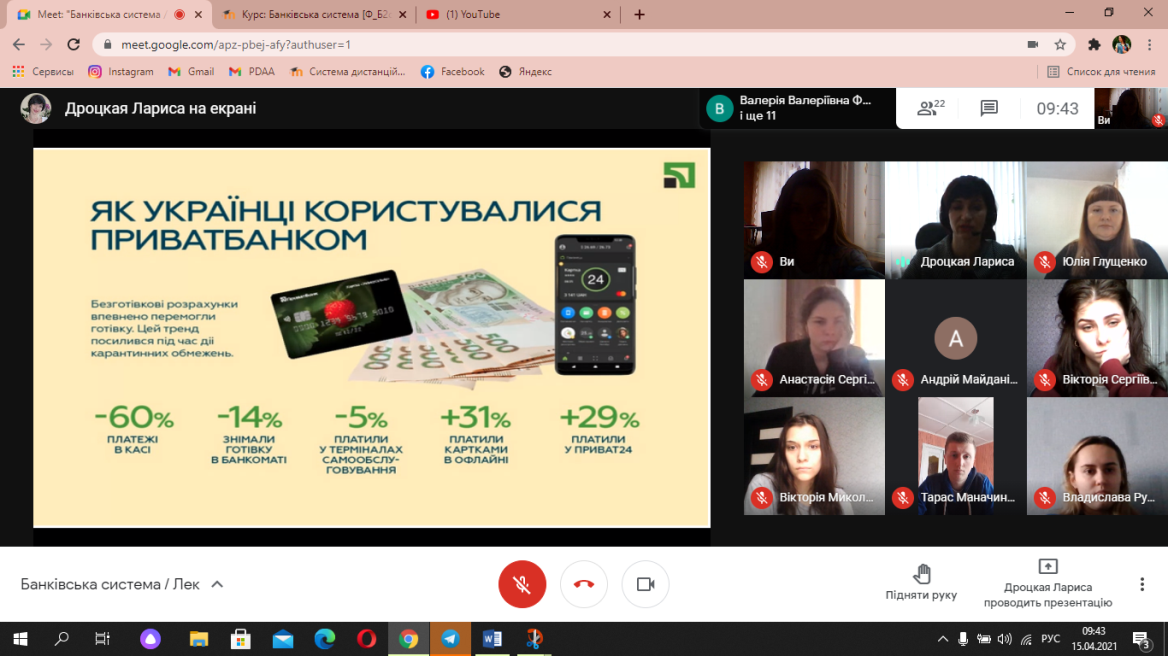Open Chrome profile avatar
Screen dimensions: 1168x656
coord(1122,45)
